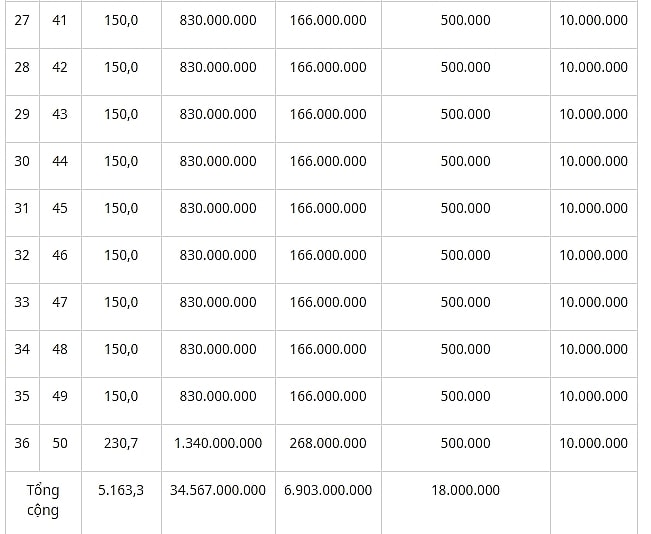Click the price 1.340.000.000 in row 36

click(x=218, y=443)
